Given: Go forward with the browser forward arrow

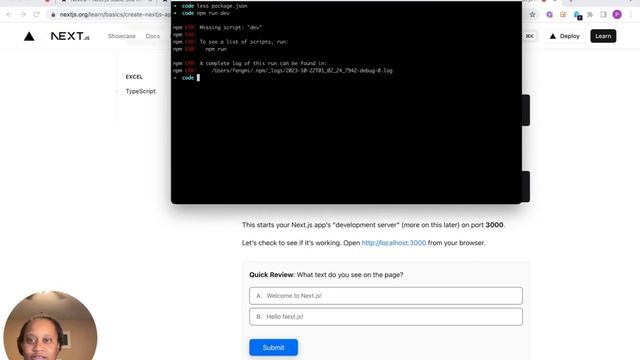Looking at the screenshot, I should 23,14.
